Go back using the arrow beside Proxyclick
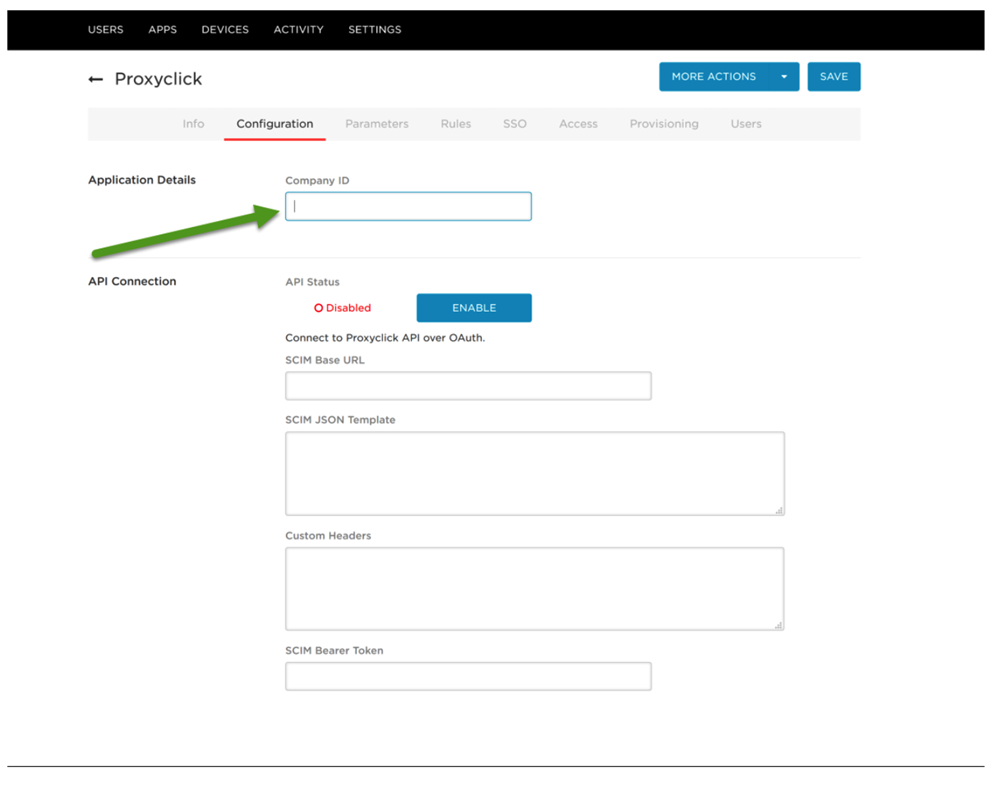 click(96, 79)
